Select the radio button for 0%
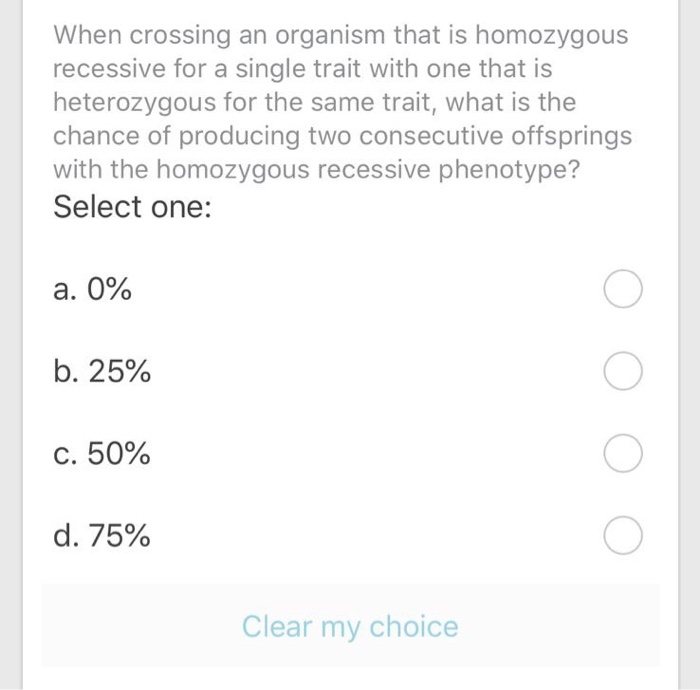 click(x=623, y=289)
